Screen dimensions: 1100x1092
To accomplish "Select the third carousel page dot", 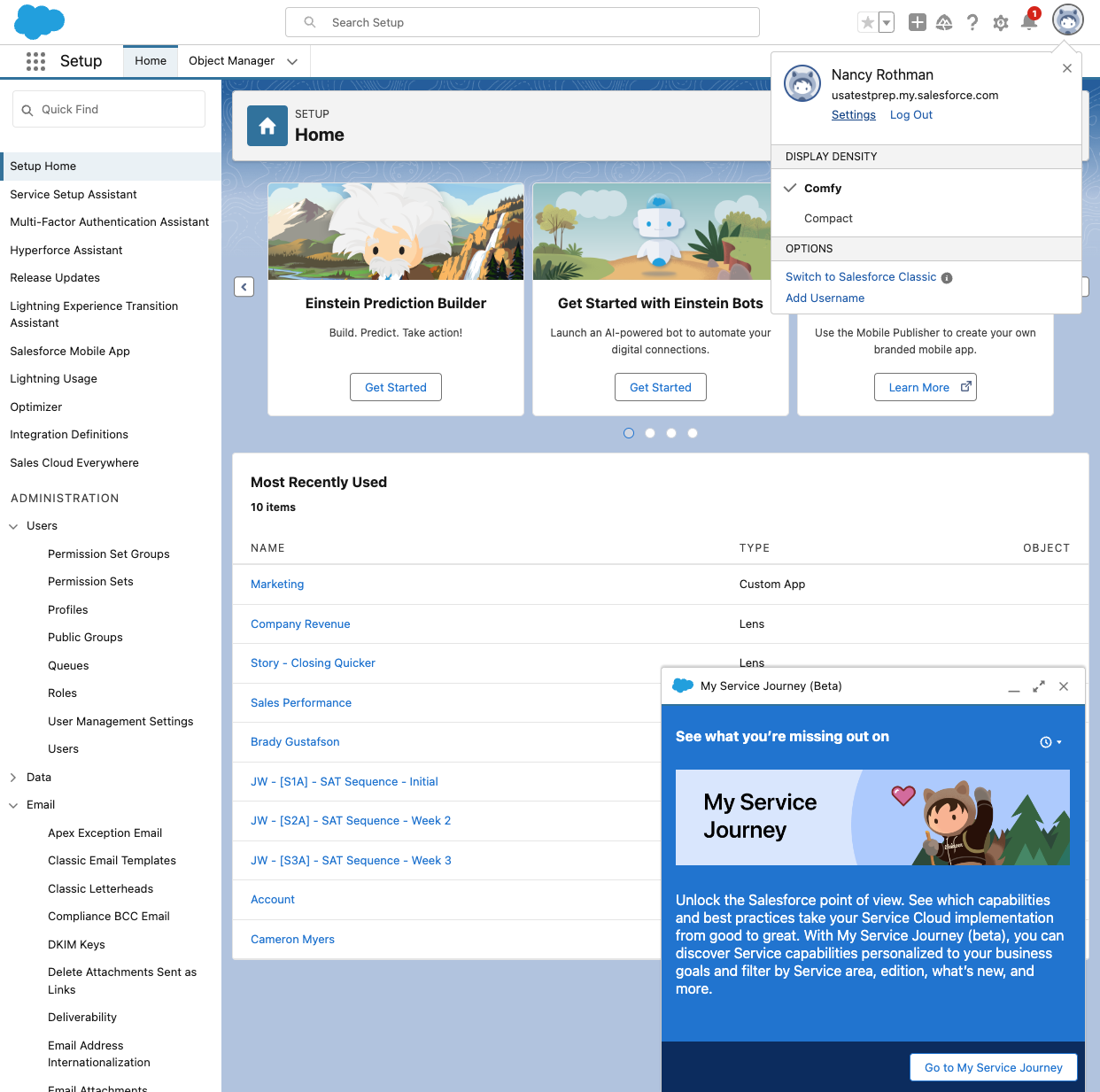I will point(671,433).
